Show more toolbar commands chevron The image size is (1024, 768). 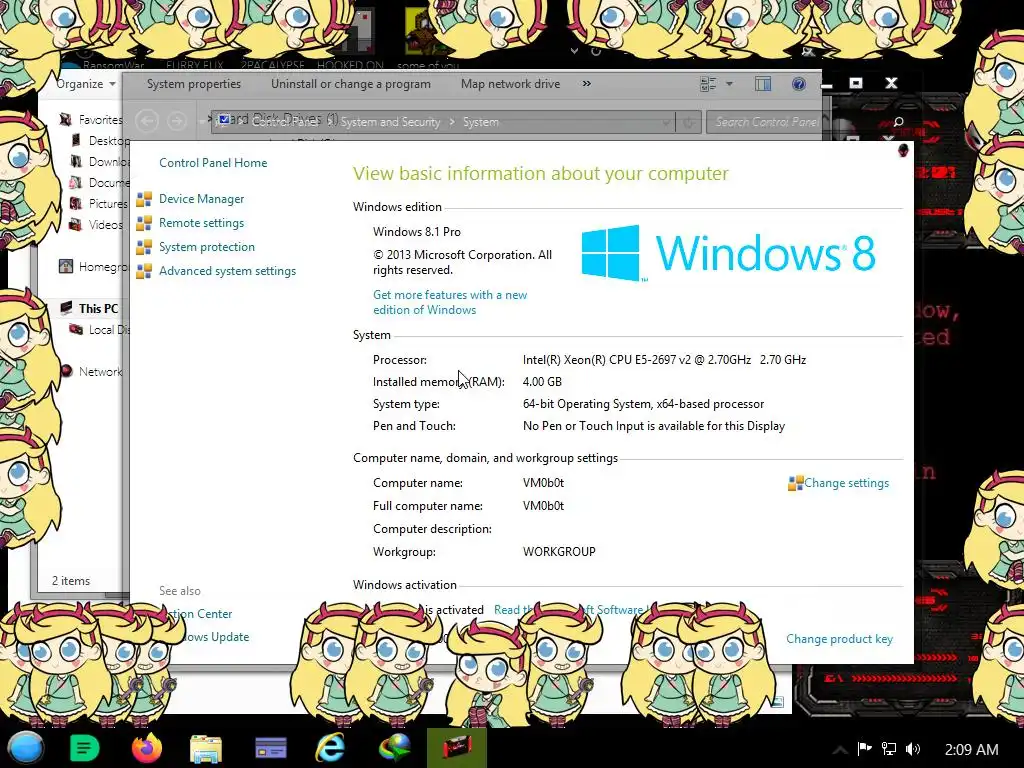click(586, 84)
